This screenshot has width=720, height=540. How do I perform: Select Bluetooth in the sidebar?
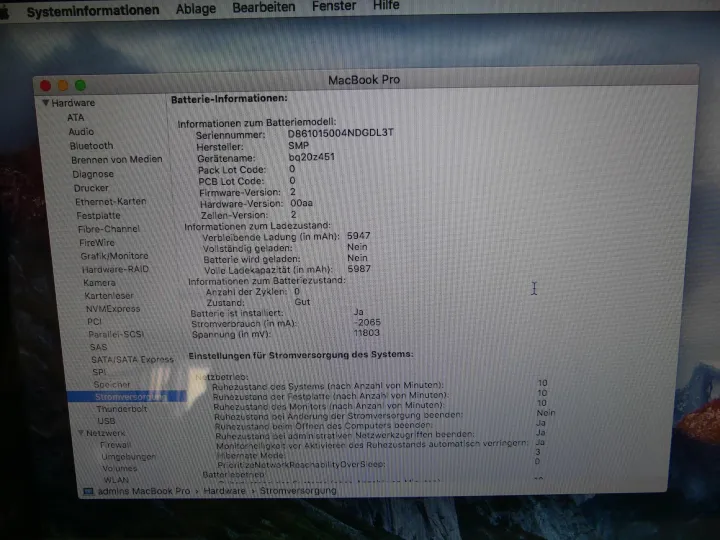(x=91, y=146)
